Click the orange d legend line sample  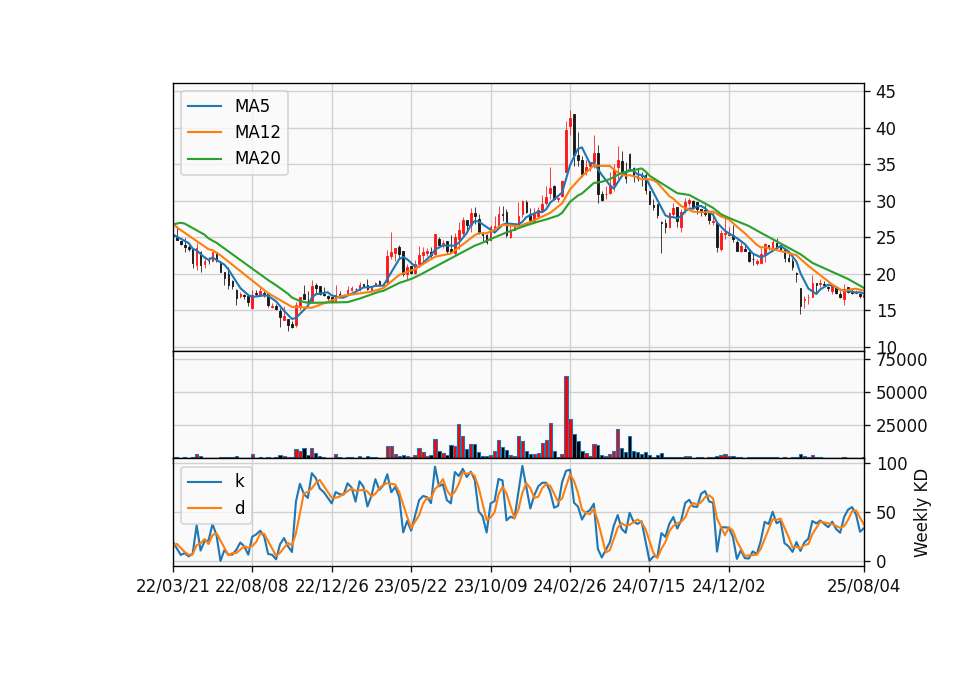point(204,508)
